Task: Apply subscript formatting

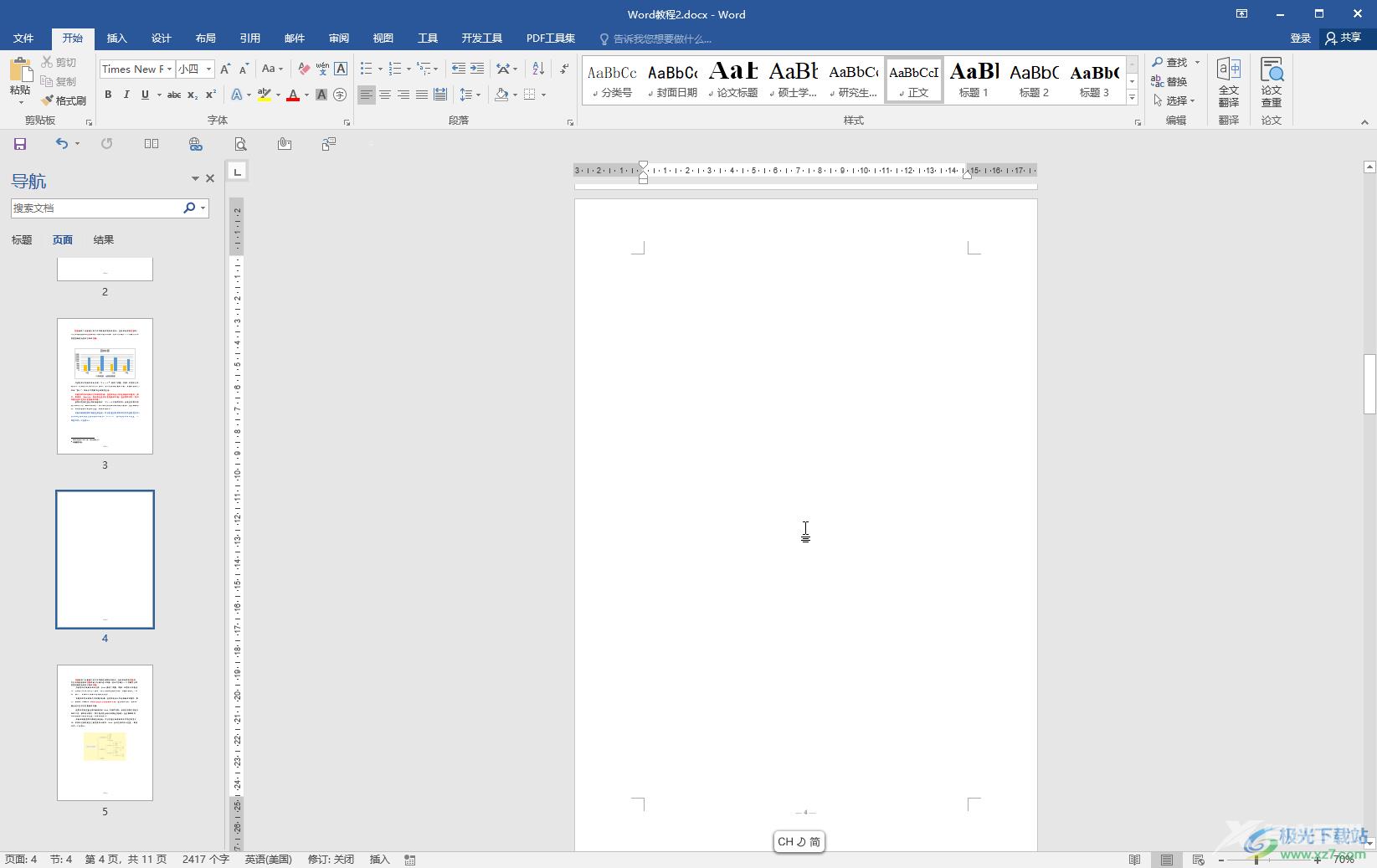Action: [193, 95]
